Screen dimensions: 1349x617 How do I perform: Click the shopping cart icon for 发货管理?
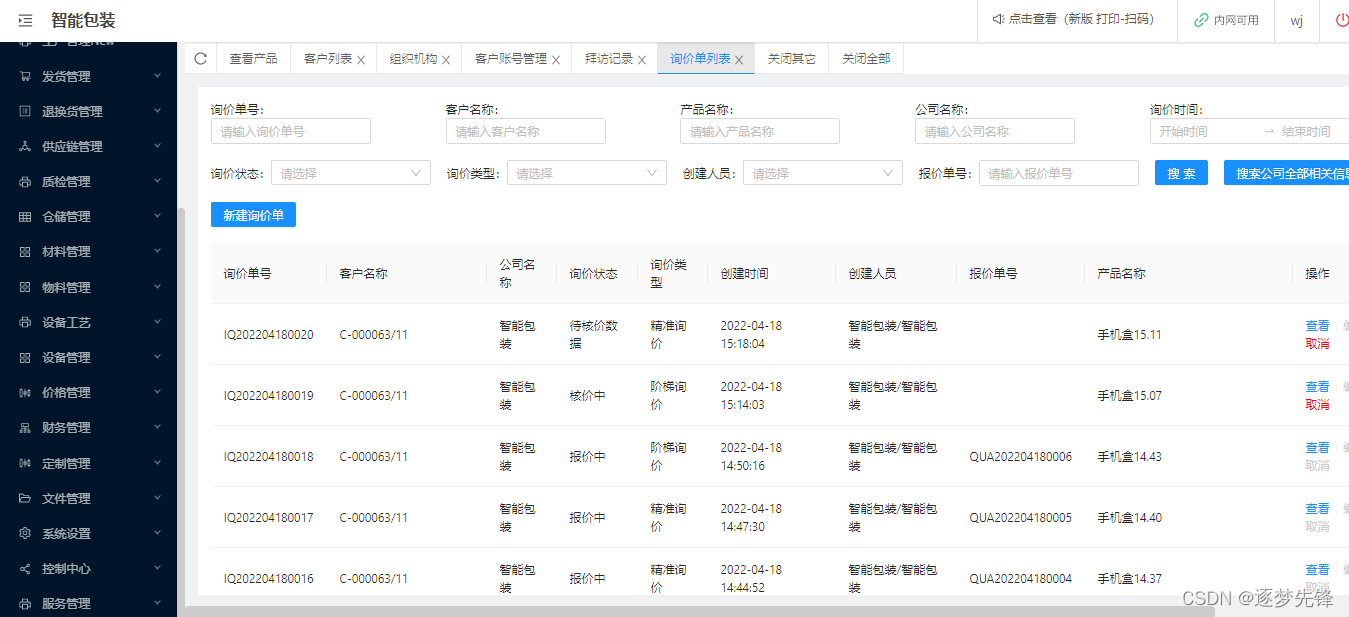tap(25, 76)
